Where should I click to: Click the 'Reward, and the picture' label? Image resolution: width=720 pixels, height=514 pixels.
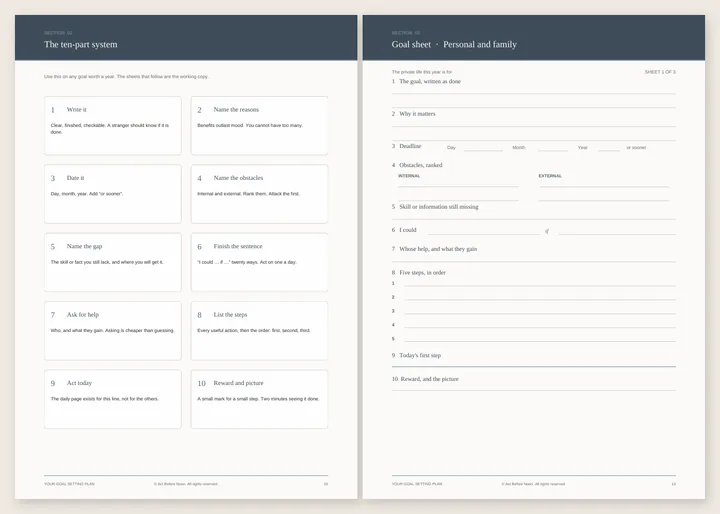429,379
